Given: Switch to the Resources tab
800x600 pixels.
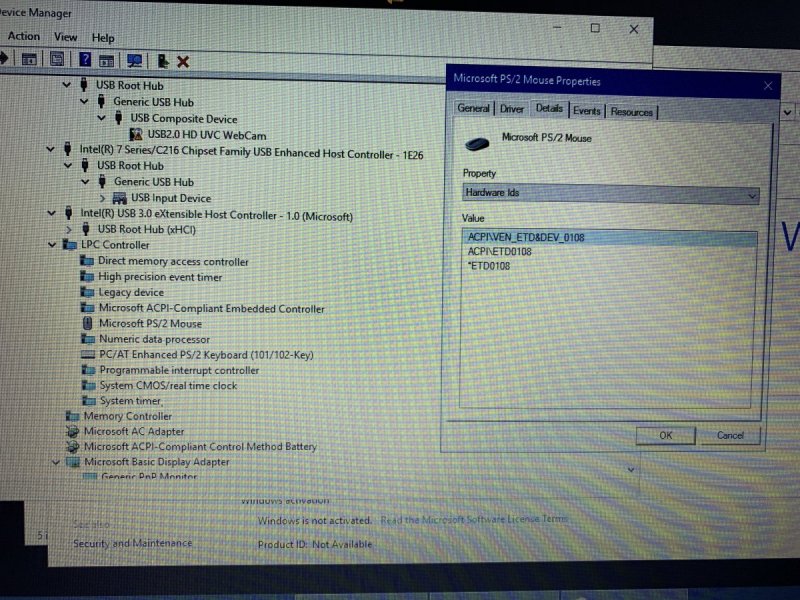Looking at the screenshot, I should pyautogui.click(x=632, y=112).
